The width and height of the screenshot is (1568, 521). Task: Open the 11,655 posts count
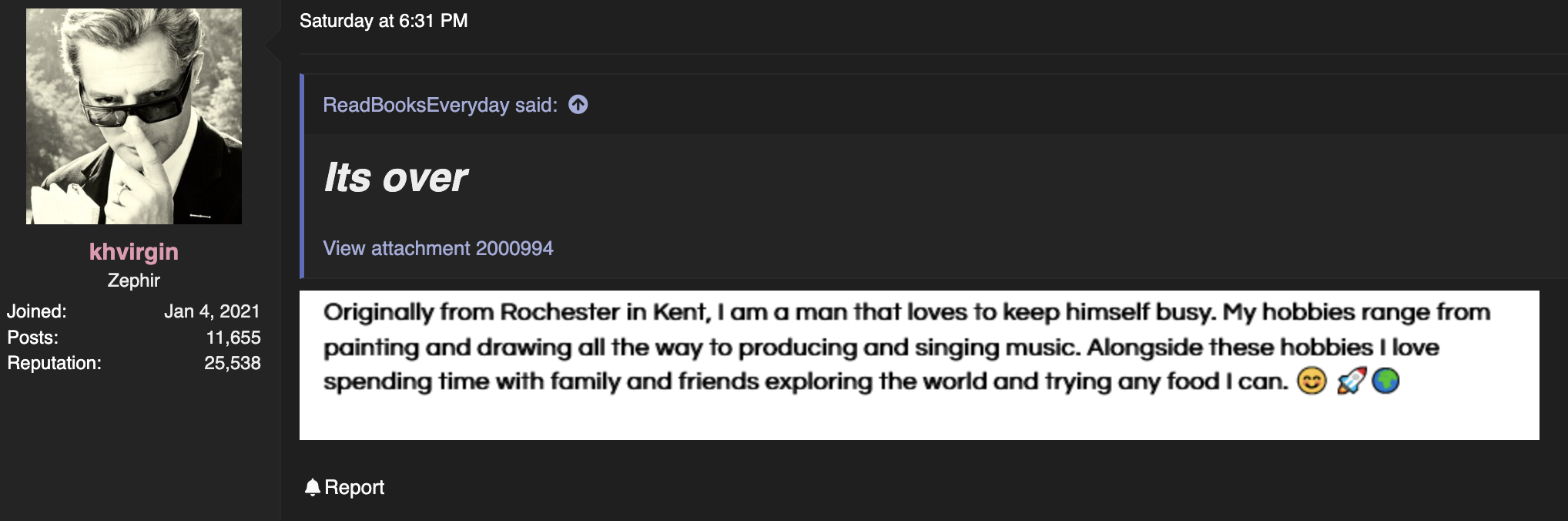click(233, 338)
